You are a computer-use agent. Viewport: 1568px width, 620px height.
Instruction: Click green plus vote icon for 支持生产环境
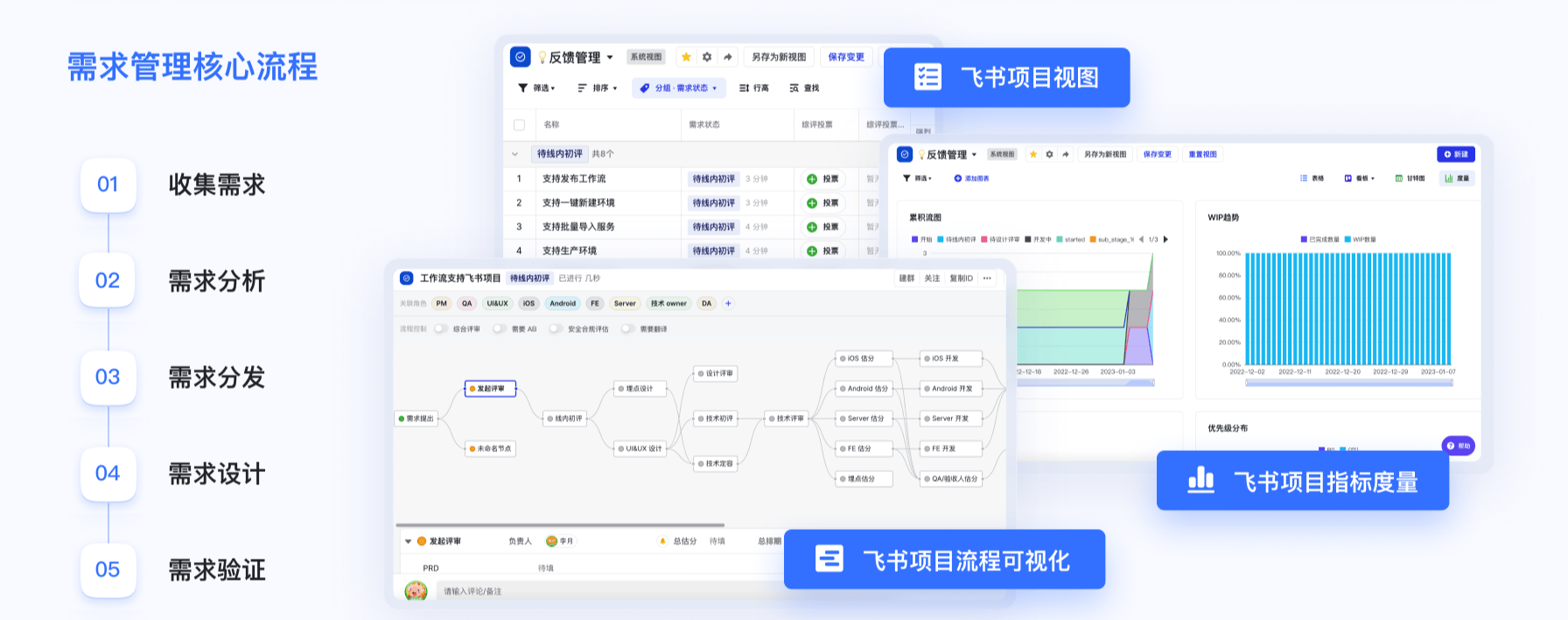pos(812,250)
